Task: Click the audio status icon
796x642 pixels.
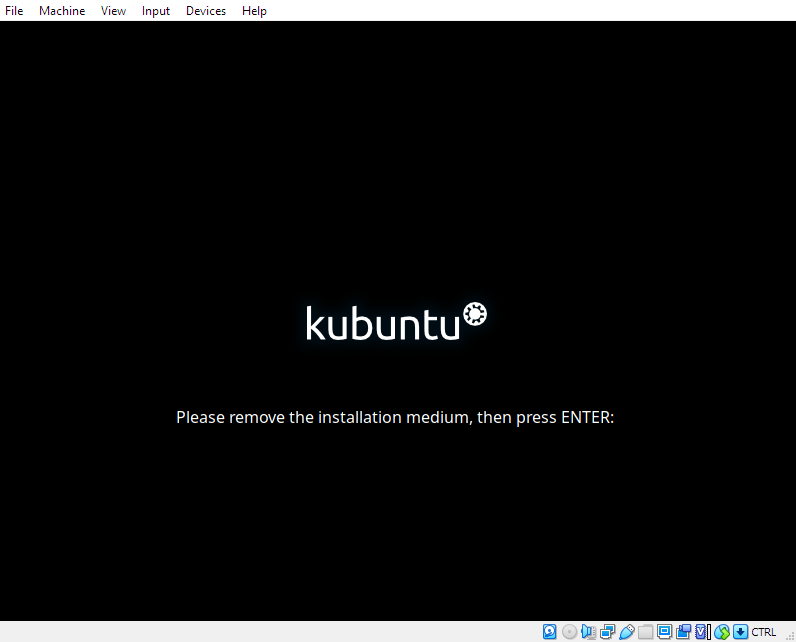Action: click(x=588, y=632)
